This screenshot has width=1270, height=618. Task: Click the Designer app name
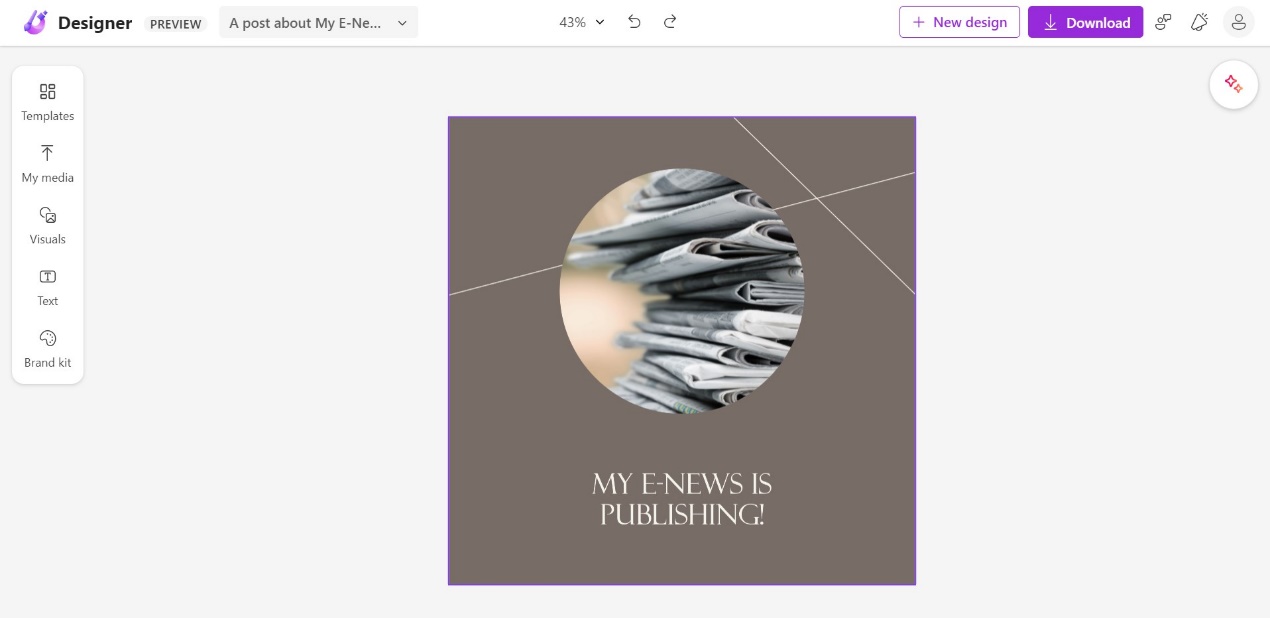point(95,23)
